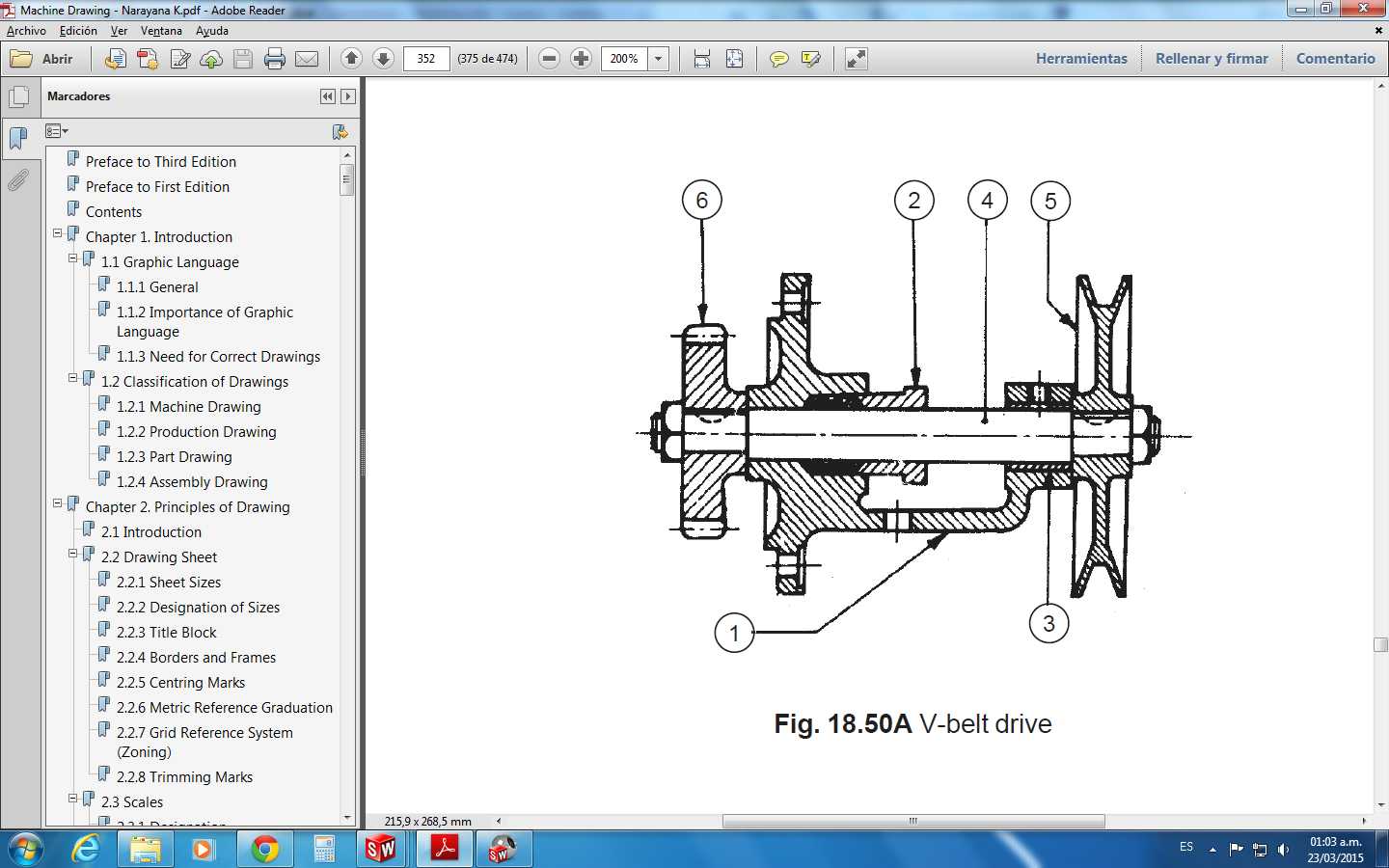The image size is (1389, 868).
Task: Collapse the 2.2 Drawing Sheet bookmark
Action: pos(72,554)
